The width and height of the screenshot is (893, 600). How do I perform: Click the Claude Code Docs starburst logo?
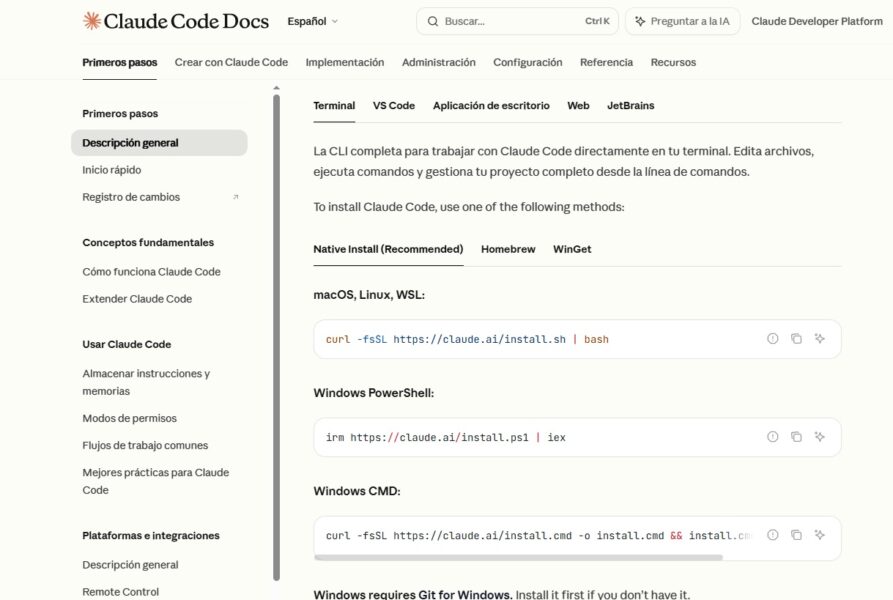(91, 20)
